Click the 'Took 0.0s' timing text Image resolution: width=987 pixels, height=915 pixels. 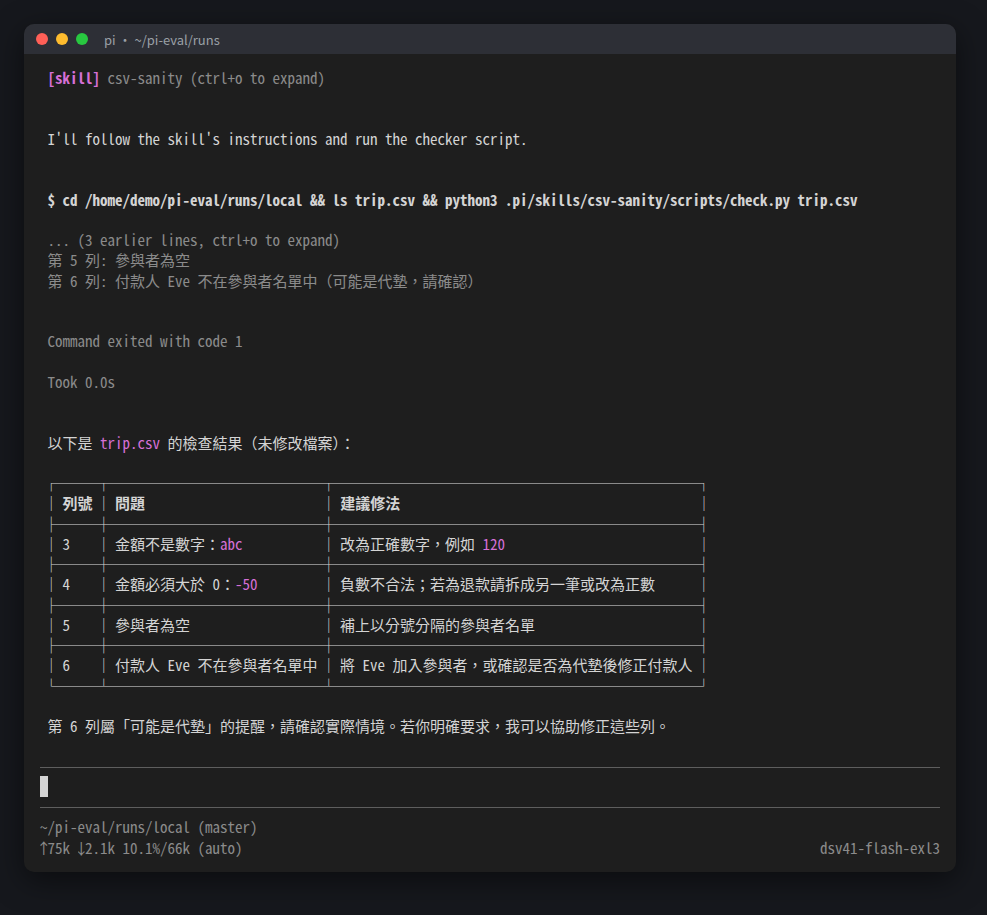tap(81, 383)
